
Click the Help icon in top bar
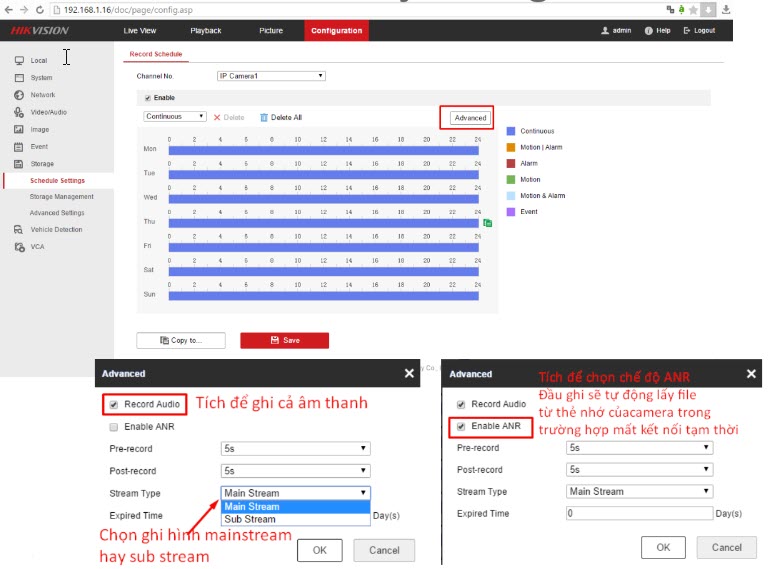tap(650, 31)
